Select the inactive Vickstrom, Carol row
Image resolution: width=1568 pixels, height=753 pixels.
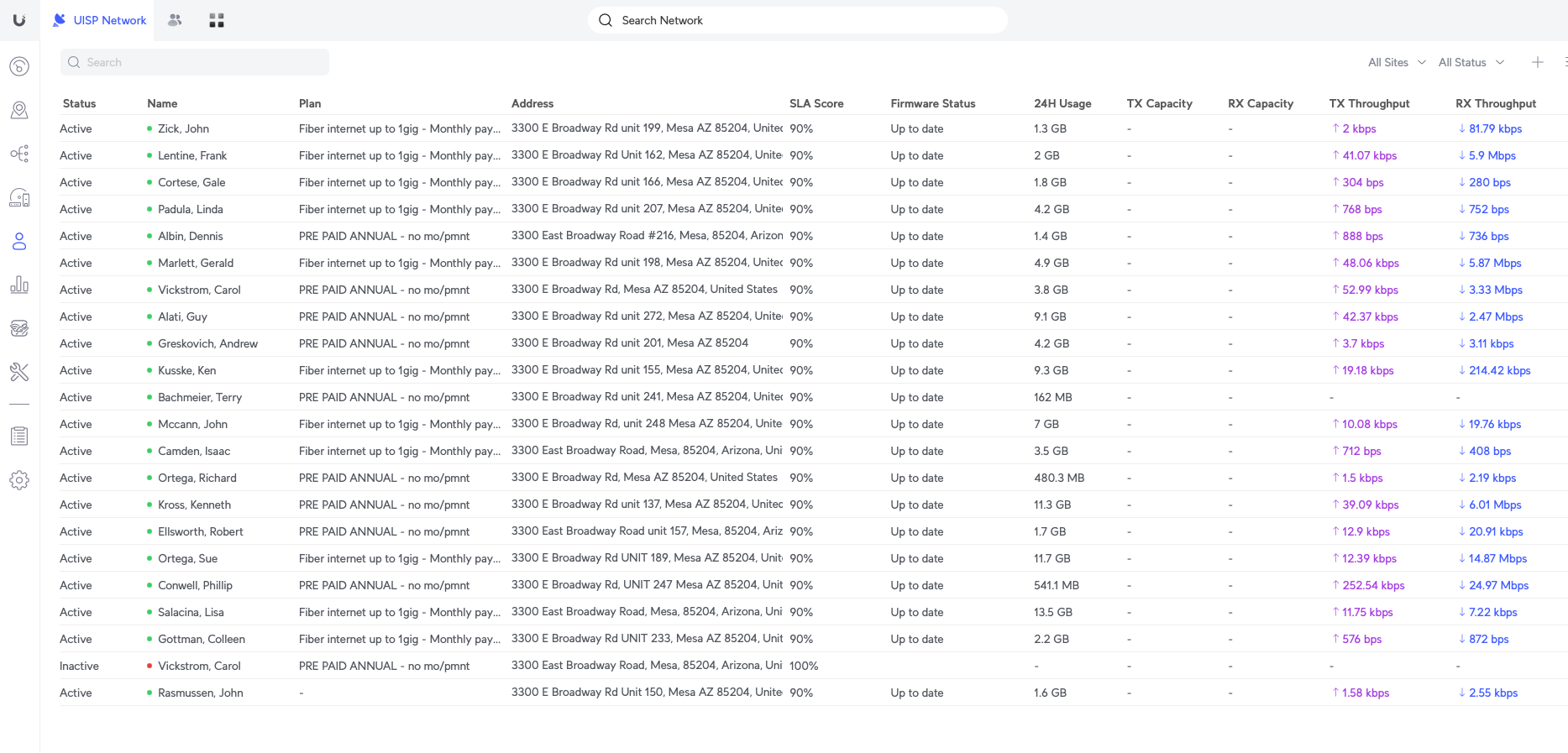point(199,666)
